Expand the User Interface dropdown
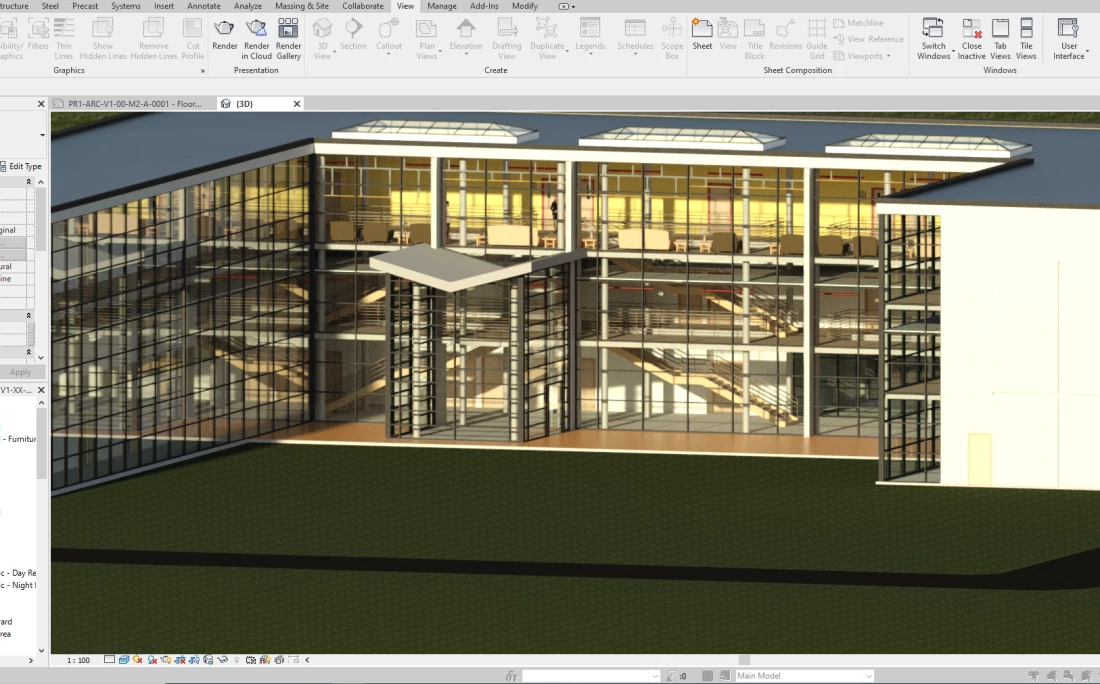1100x684 pixels. pos(1069,38)
